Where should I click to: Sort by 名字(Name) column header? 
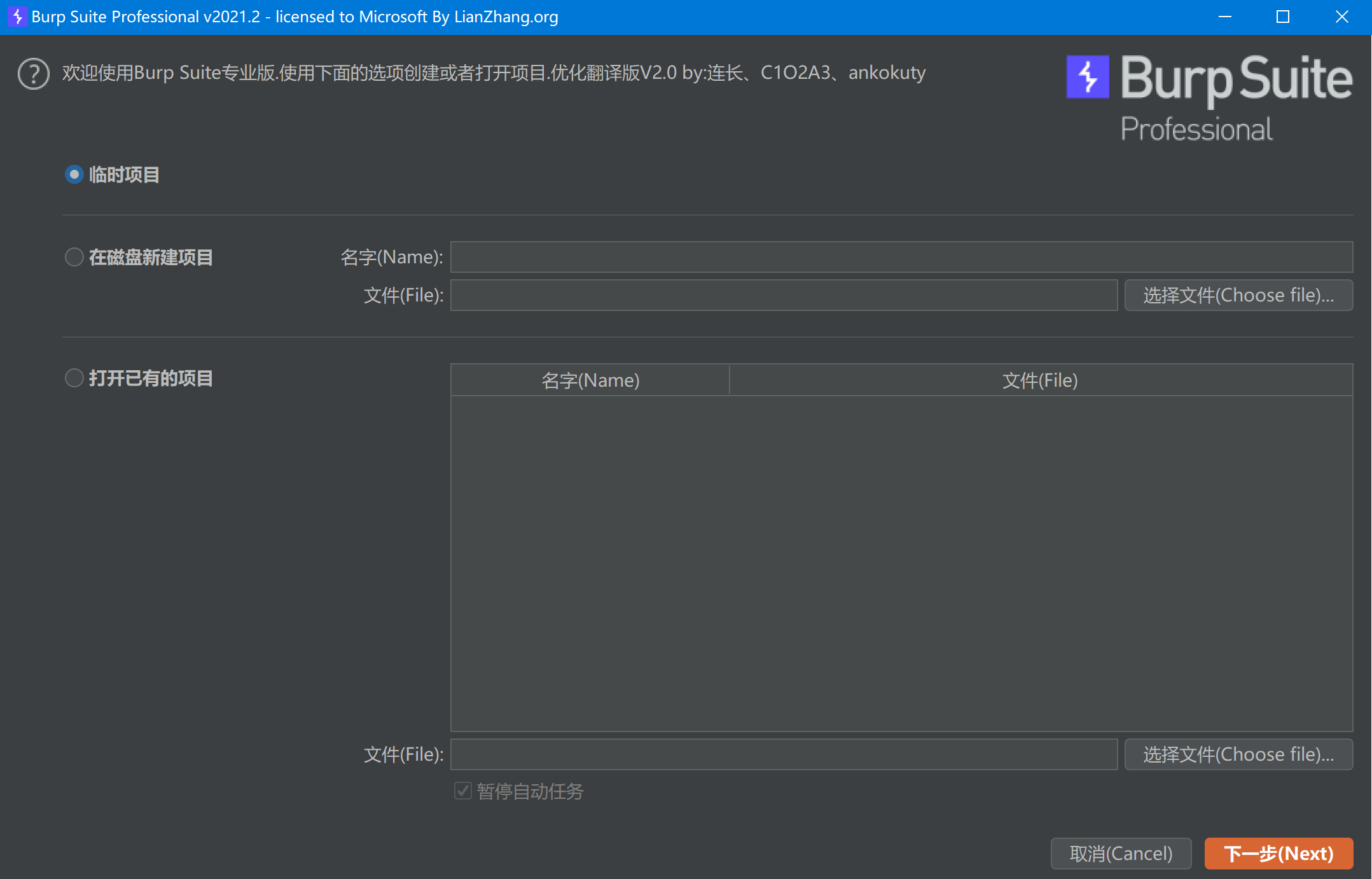590,380
